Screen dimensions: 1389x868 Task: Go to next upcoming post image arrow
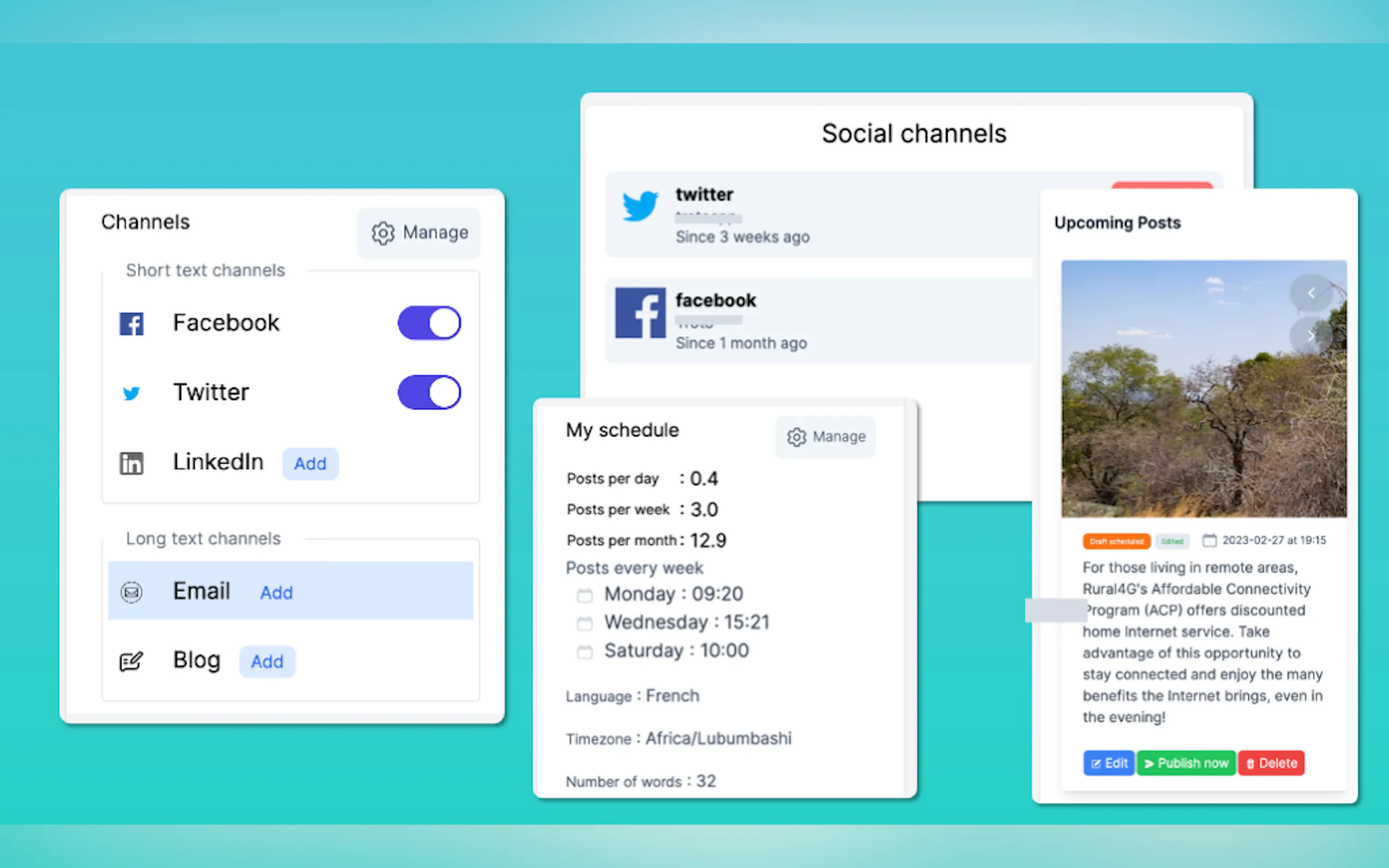(x=1311, y=335)
